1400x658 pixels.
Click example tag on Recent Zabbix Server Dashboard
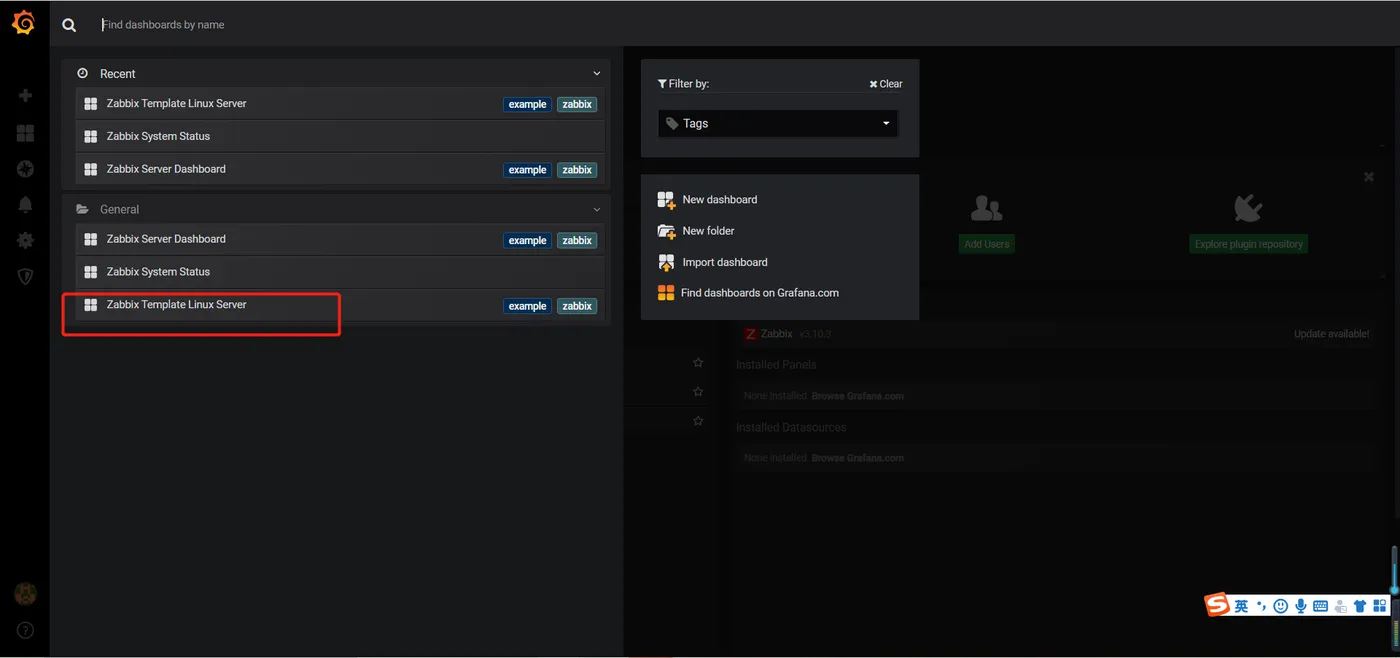click(x=527, y=170)
